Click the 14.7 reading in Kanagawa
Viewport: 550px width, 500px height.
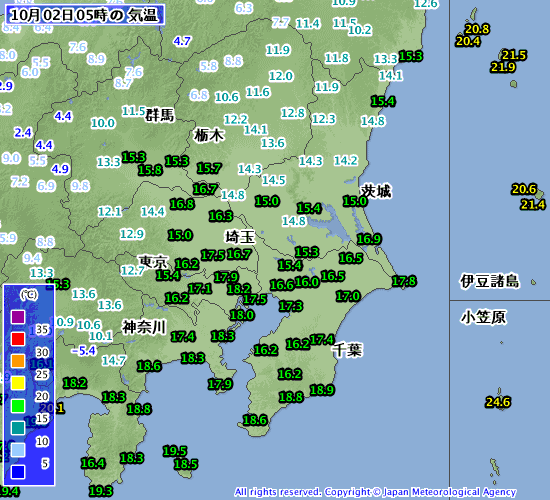[114, 360]
